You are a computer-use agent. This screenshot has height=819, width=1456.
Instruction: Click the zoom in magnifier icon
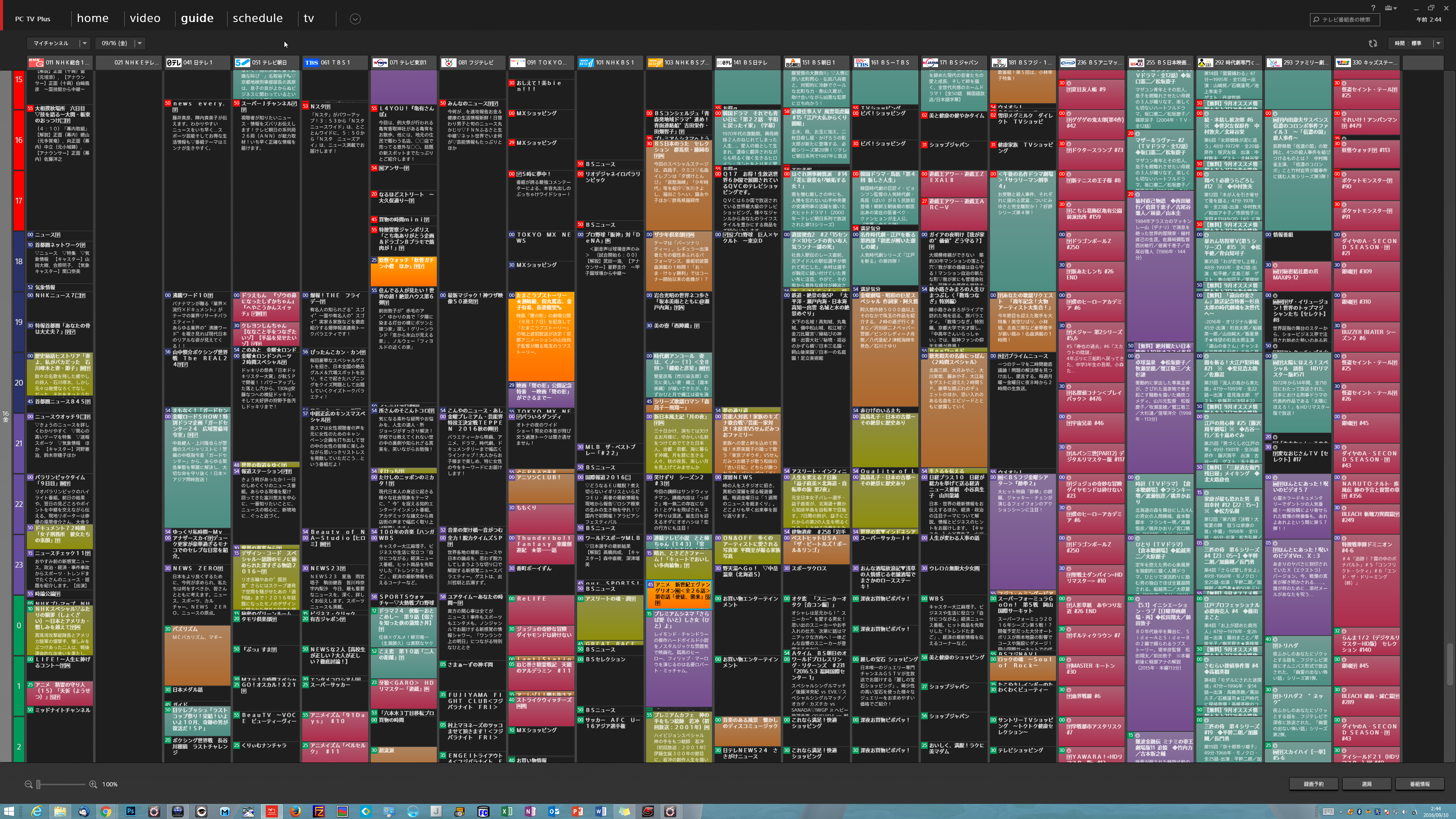[93, 784]
